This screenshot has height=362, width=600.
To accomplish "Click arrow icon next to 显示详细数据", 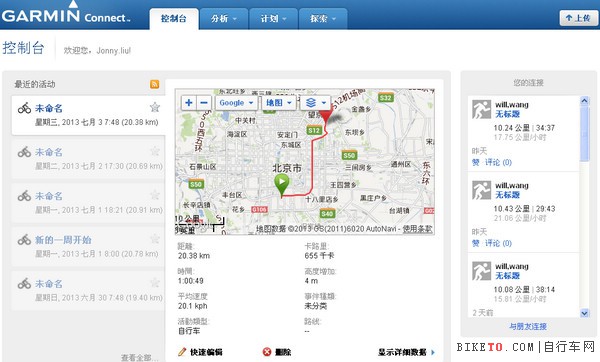I will 433,352.
